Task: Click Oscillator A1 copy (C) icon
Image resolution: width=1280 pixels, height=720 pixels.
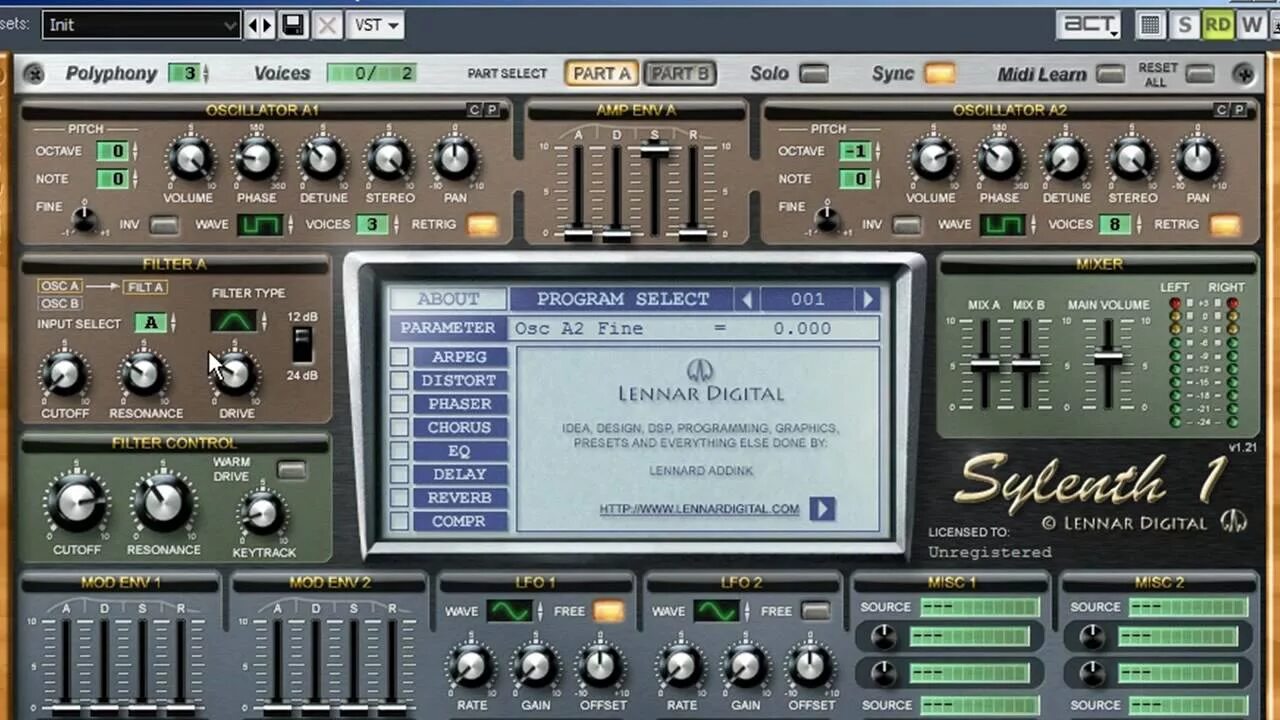Action: click(x=475, y=110)
